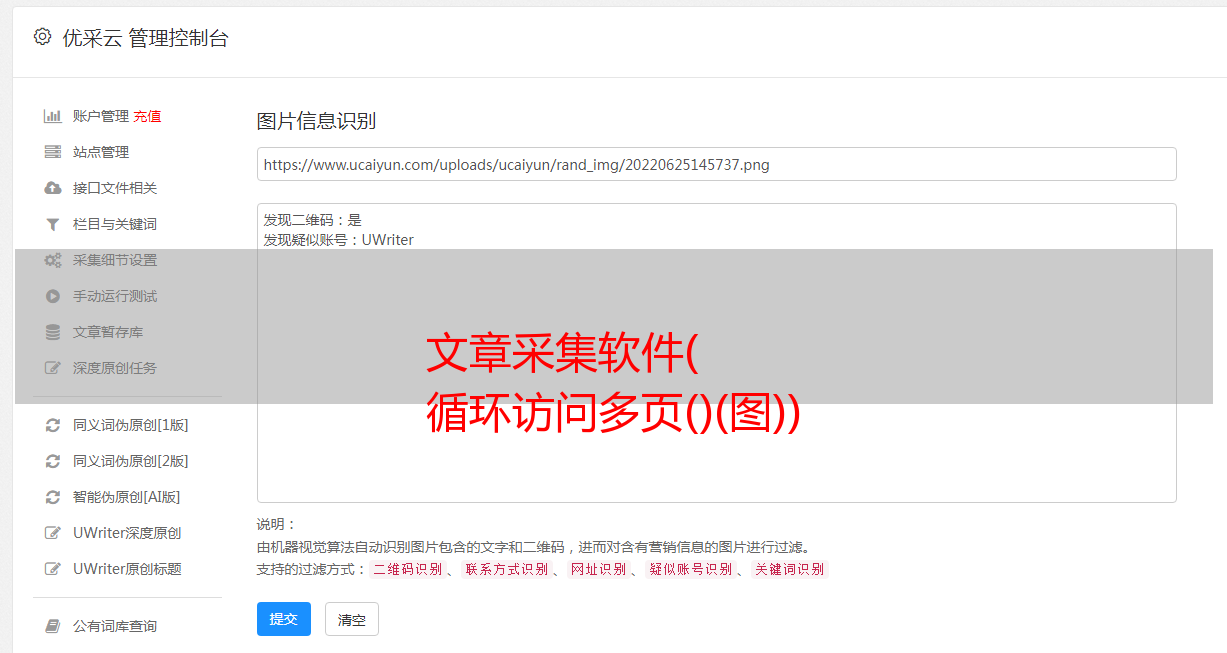This screenshot has height=653, width=1227.
Task: Click the red 充值 link
Action: 147,116
